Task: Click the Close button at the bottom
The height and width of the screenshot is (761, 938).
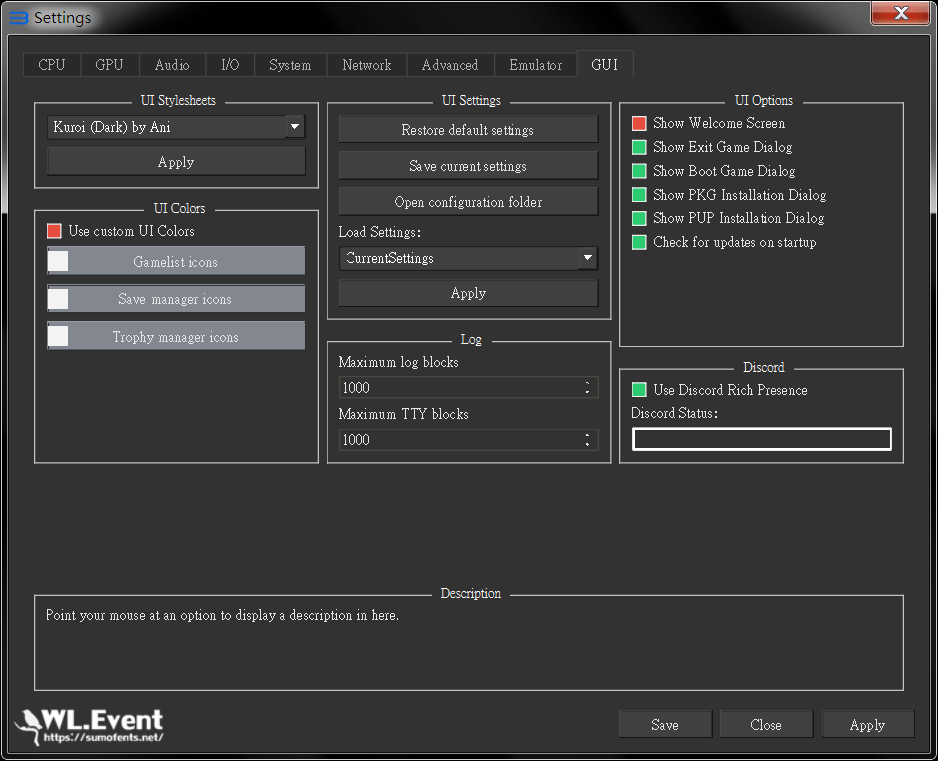Action: pyautogui.click(x=766, y=725)
